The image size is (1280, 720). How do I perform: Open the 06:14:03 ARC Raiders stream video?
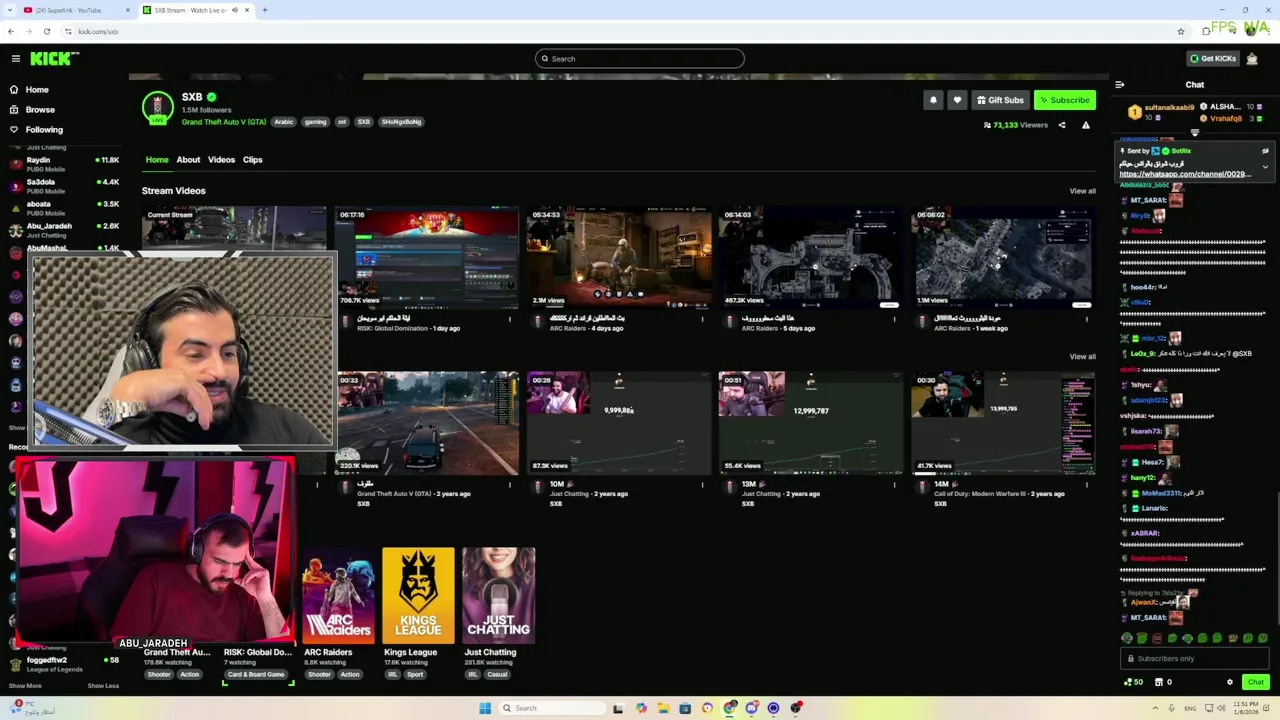(811, 257)
